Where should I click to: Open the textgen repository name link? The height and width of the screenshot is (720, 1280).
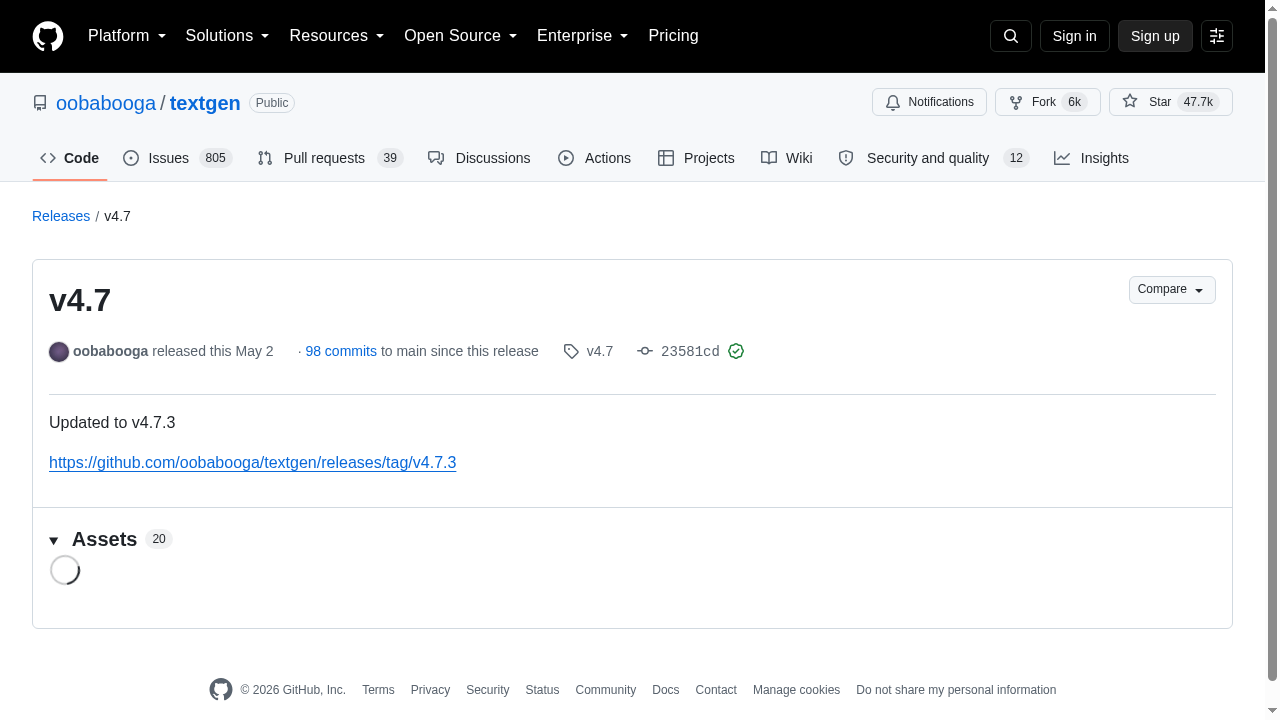click(205, 103)
